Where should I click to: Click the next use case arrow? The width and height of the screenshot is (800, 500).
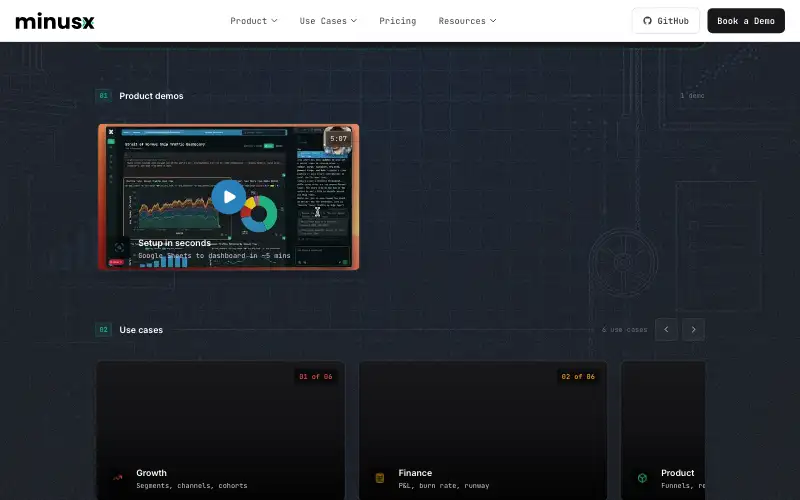coord(693,330)
